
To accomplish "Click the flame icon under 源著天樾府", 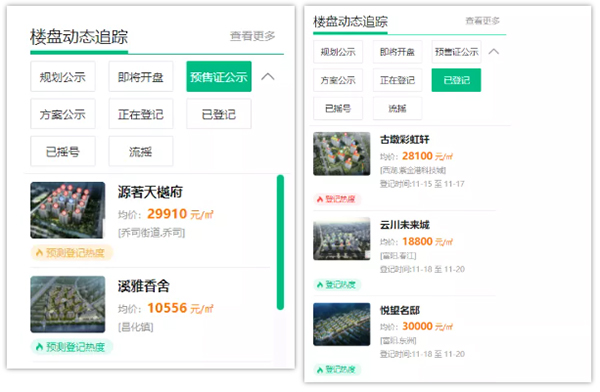I will point(39,253).
